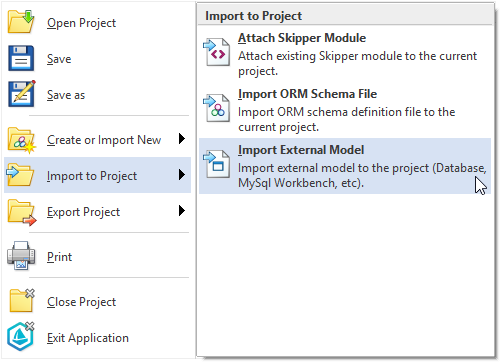
Task: Click the Import to Project folder icon
Action: pos(20,174)
